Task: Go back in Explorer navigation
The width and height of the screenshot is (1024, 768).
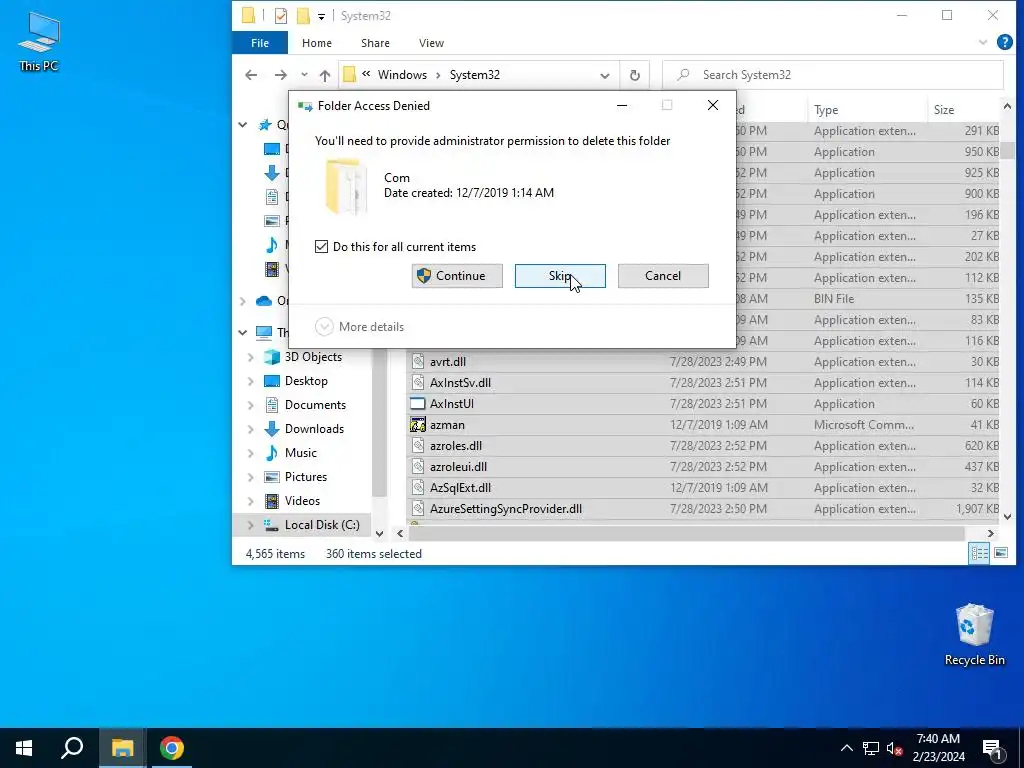Action: point(251,75)
